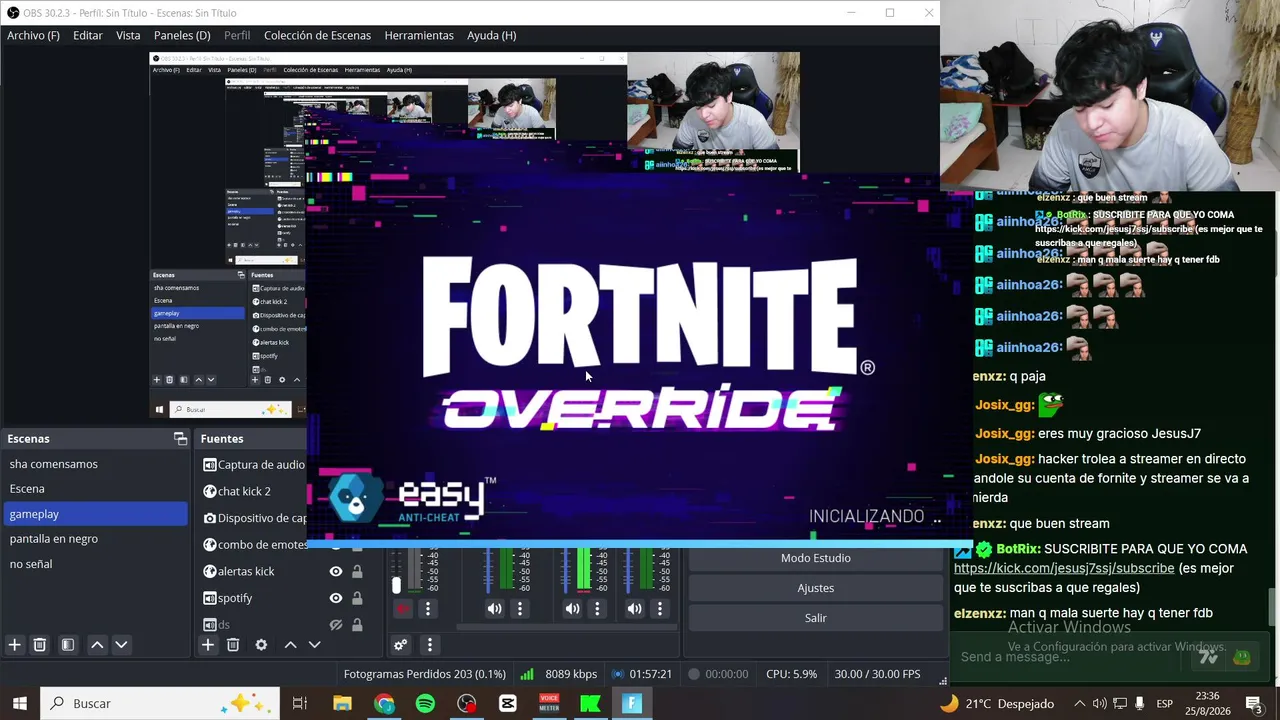Open scene filters icon in Escenas panel
This screenshot has height=720, width=1280.
pyautogui.click(x=68, y=645)
